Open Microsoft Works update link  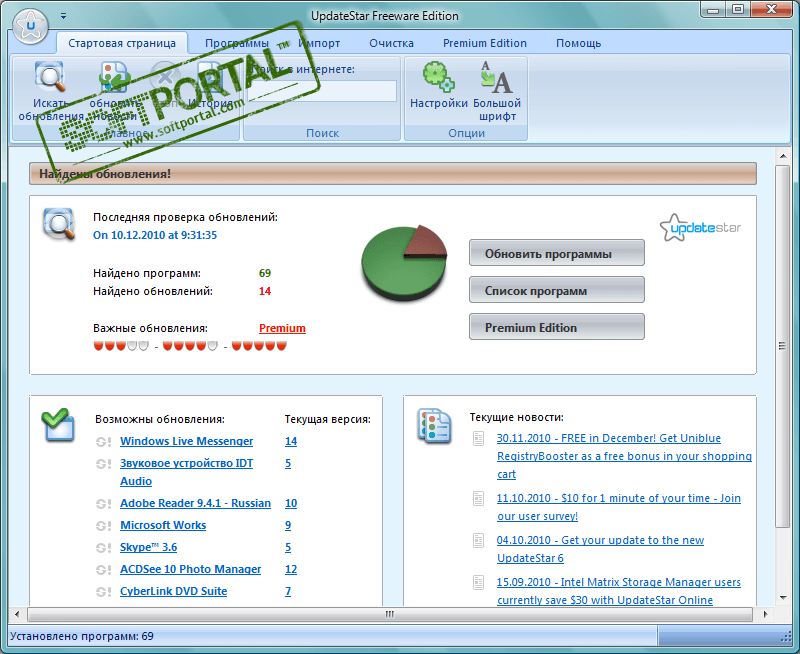pos(163,525)
